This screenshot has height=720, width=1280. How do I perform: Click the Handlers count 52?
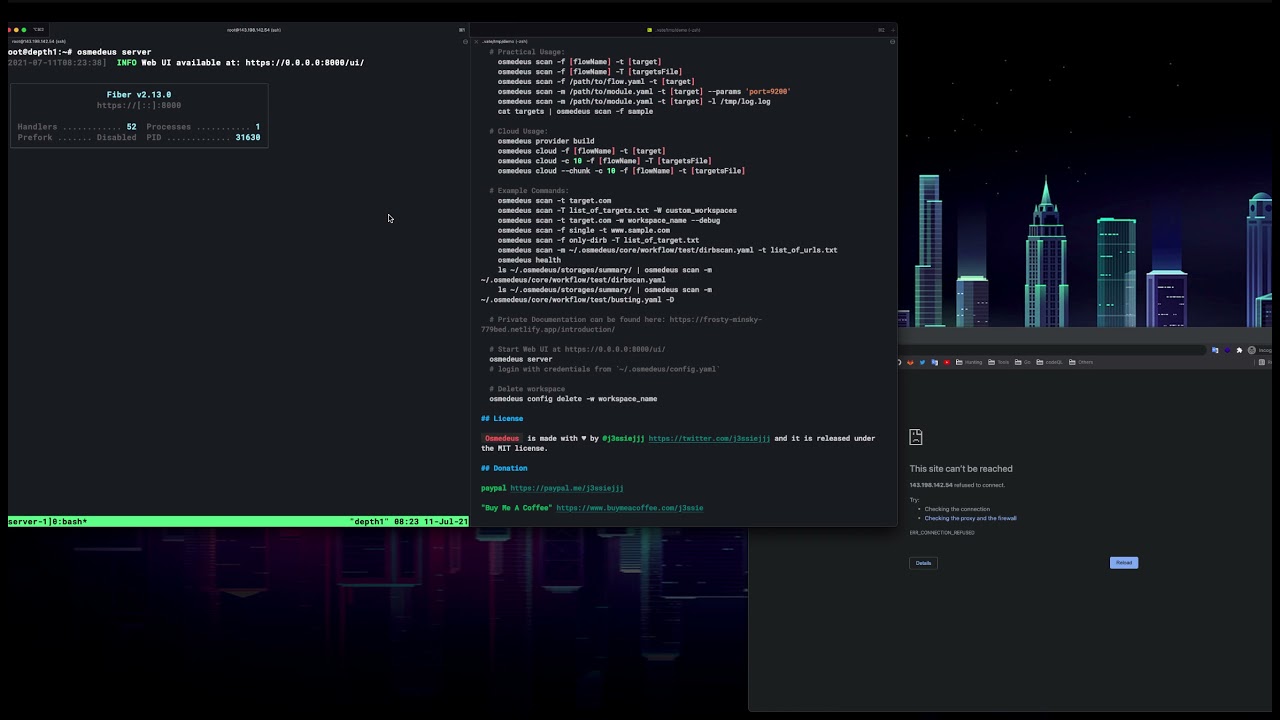[131, 127]
